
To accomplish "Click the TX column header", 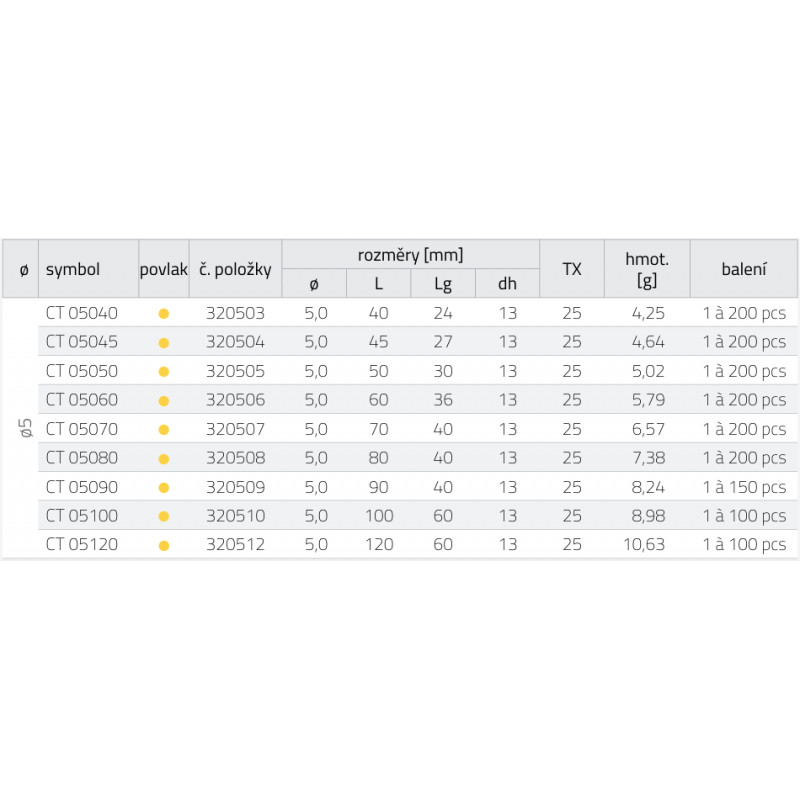I will pos(572,269).
